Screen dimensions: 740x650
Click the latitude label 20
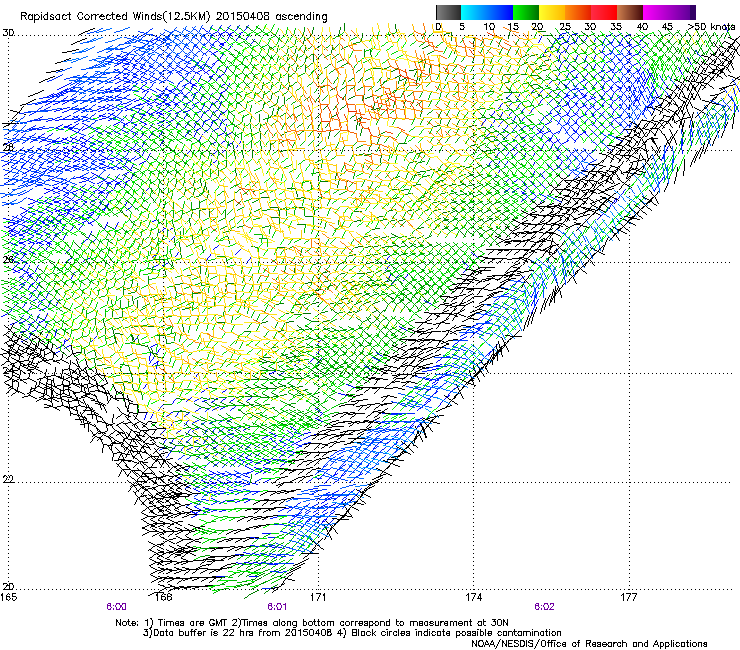click(x=8, y=586)
